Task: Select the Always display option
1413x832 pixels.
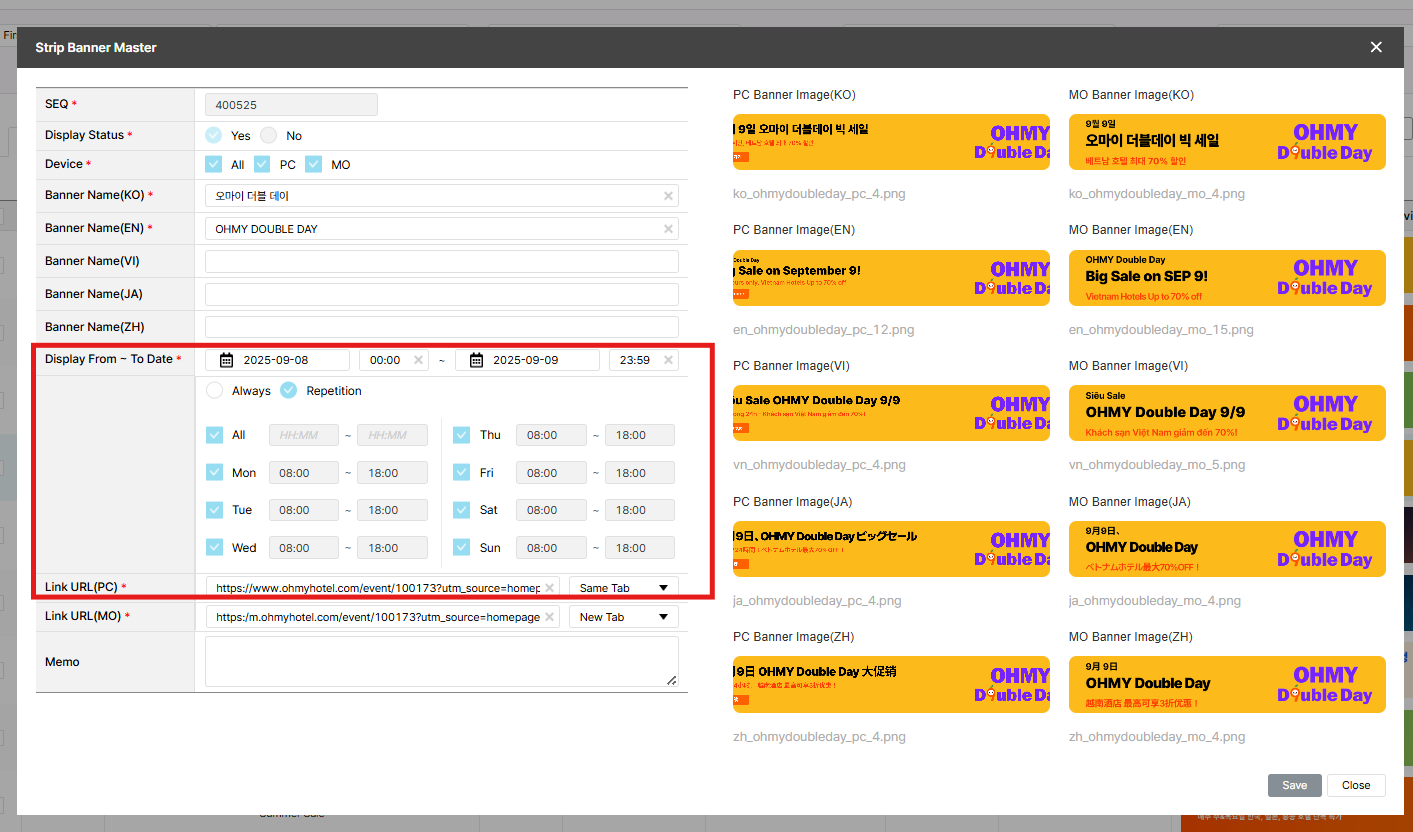Action: click(x=215, y=391)
